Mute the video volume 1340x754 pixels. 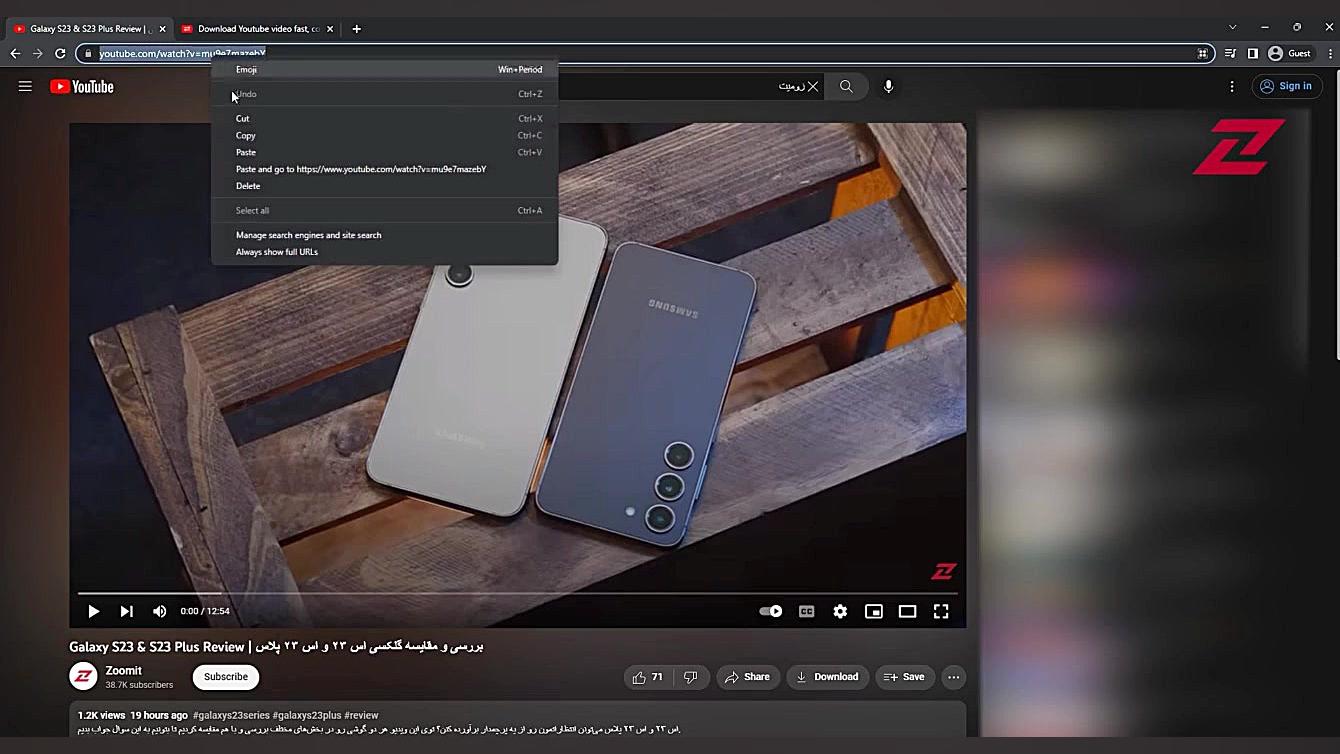159,611
